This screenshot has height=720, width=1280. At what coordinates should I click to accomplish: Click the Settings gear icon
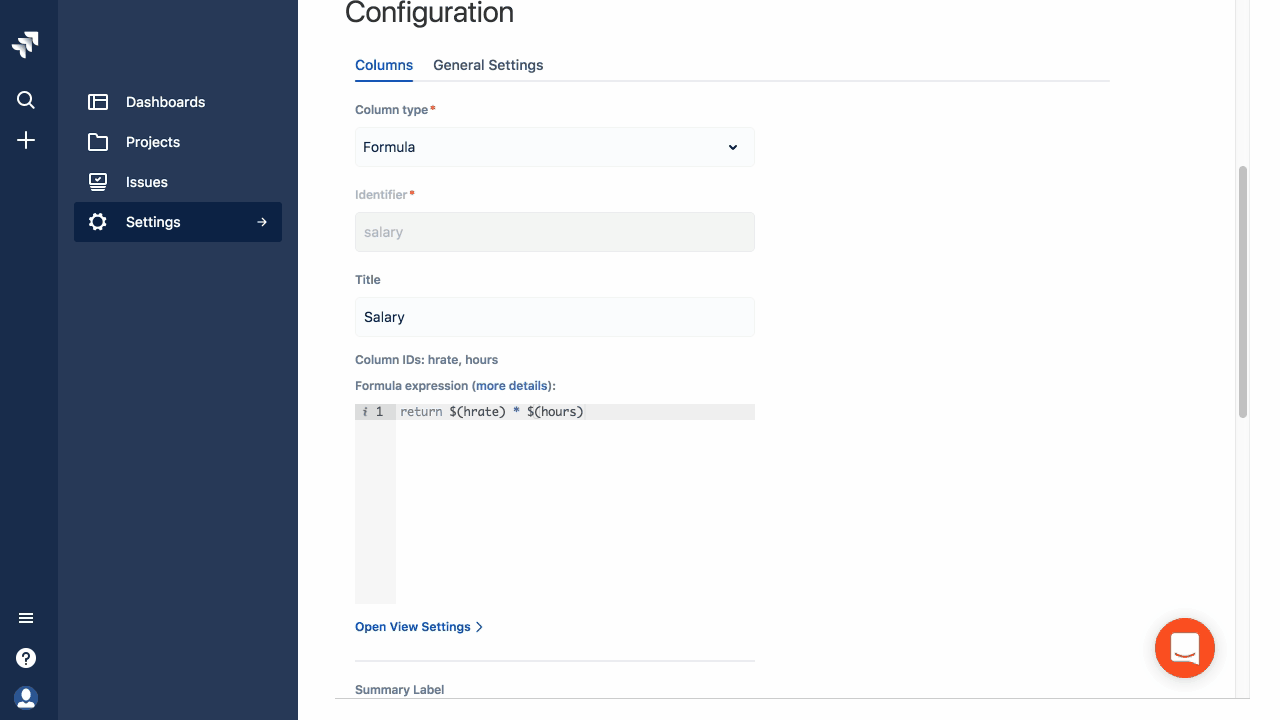[97, 222]
